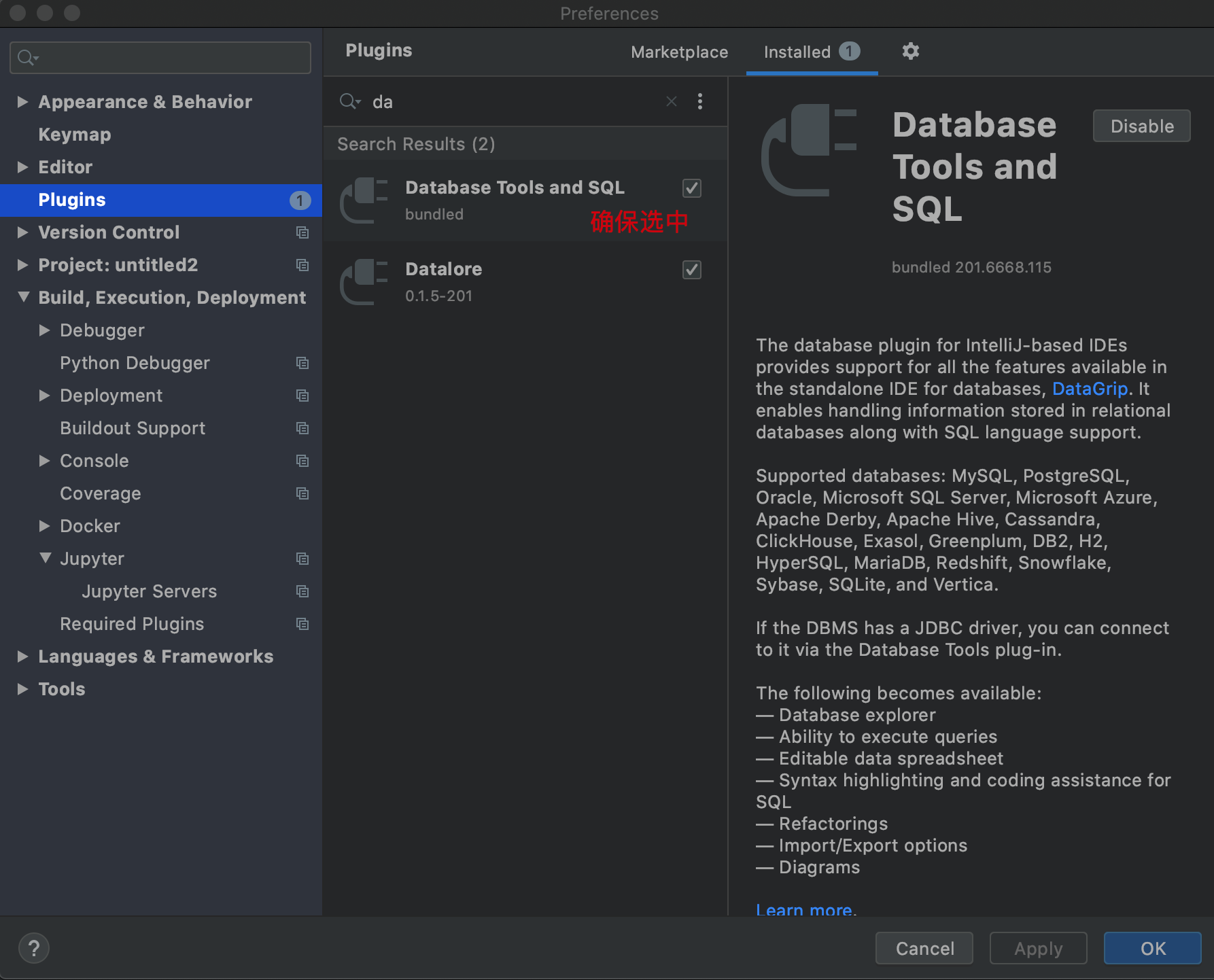Click the Datalore plugin icon

(x=364, y=282)
